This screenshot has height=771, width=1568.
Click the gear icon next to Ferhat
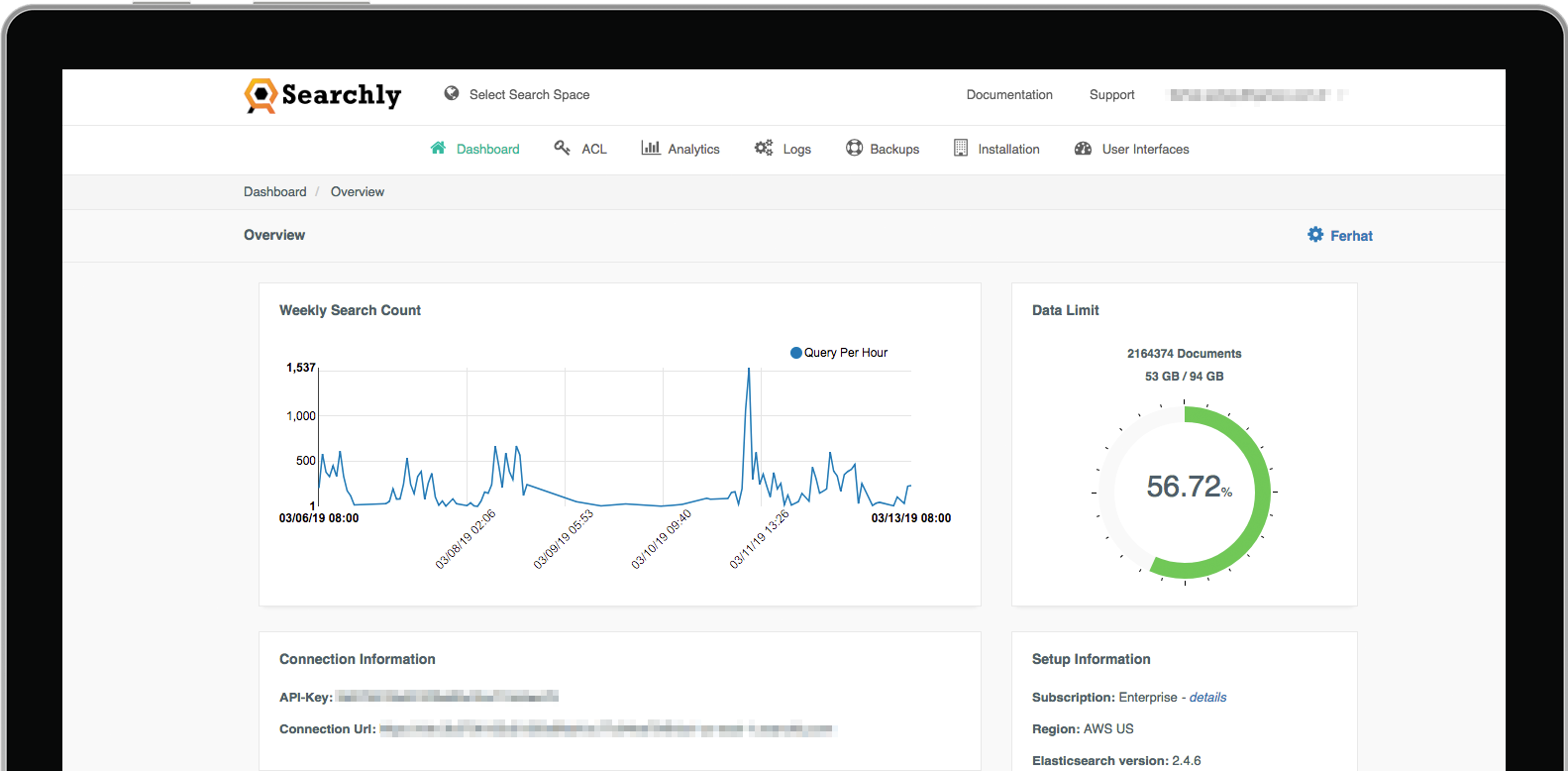1315,235
